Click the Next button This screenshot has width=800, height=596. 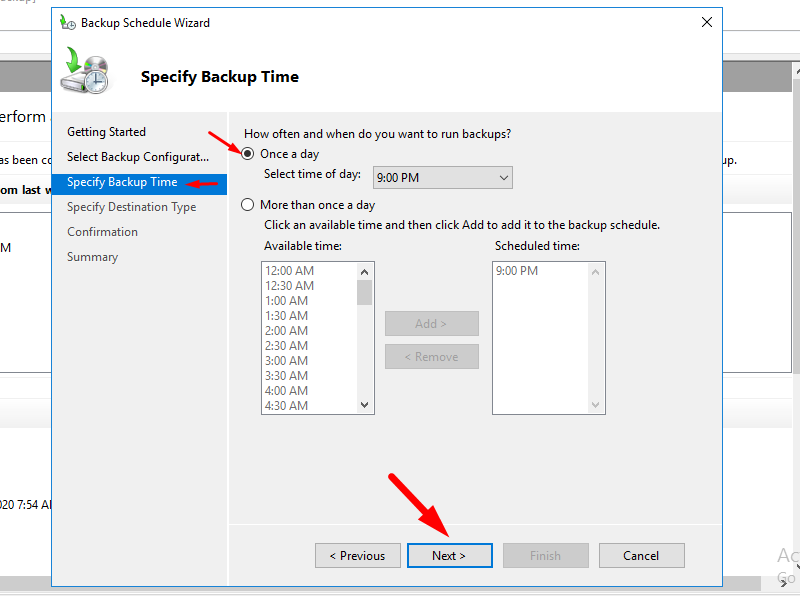[x=449, y=556]
